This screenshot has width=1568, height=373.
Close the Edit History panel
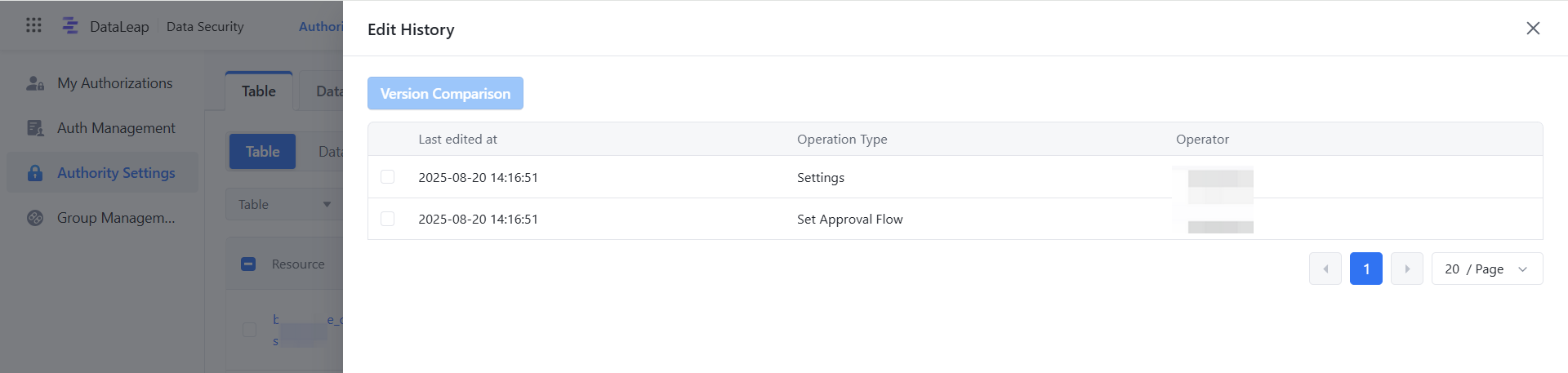pos(1533,29)
